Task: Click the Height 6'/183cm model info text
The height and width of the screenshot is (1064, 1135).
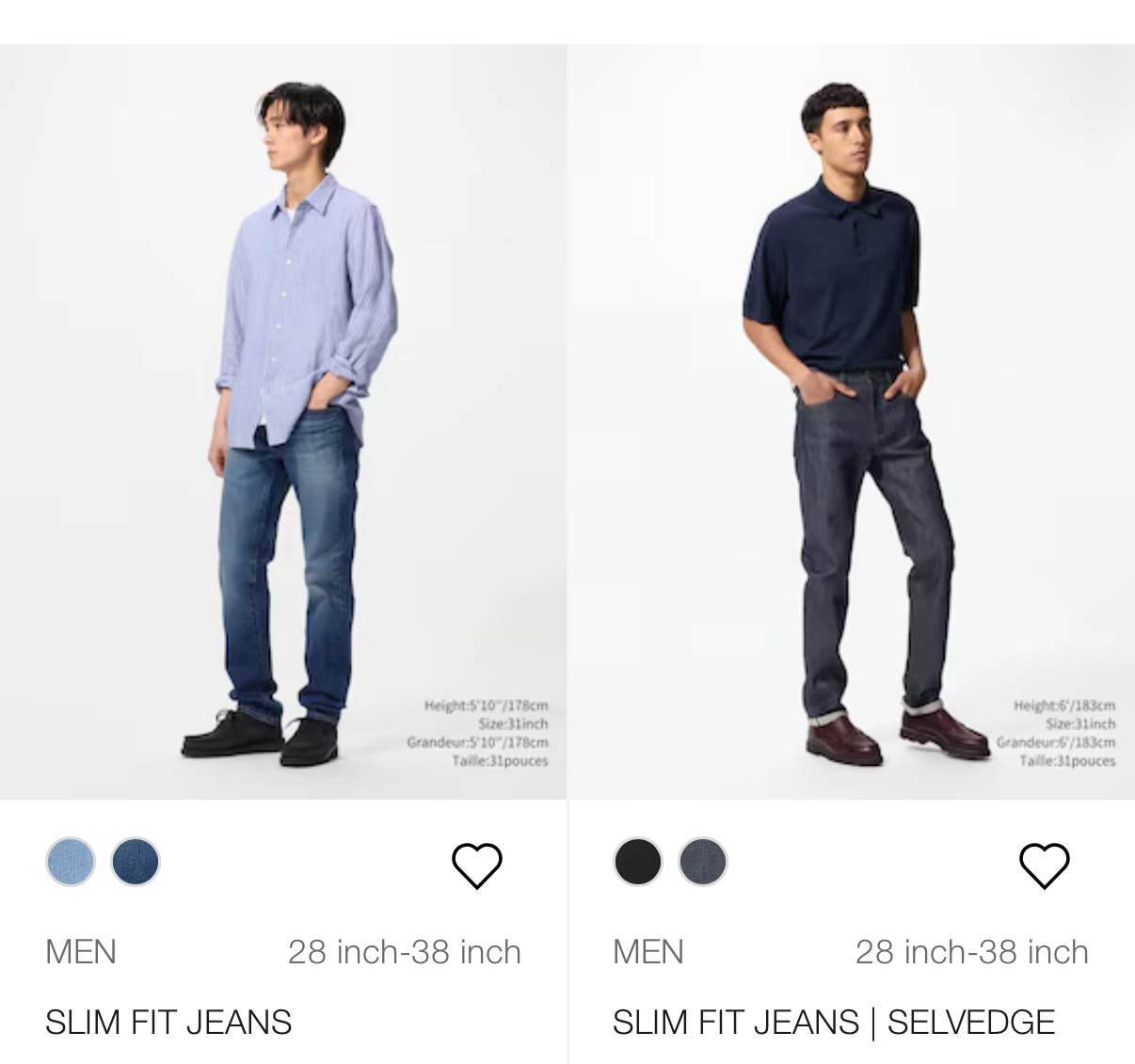Action: [1064, 706]
